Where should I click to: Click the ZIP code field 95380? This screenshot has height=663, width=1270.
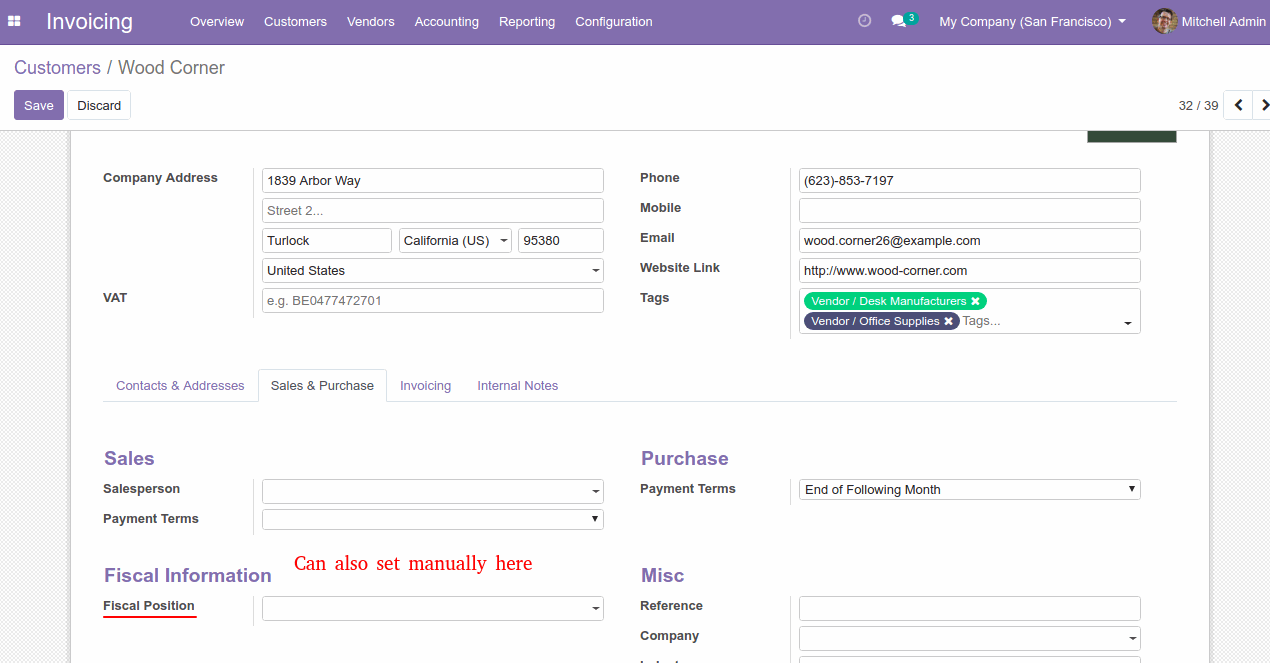click(561, 241)
